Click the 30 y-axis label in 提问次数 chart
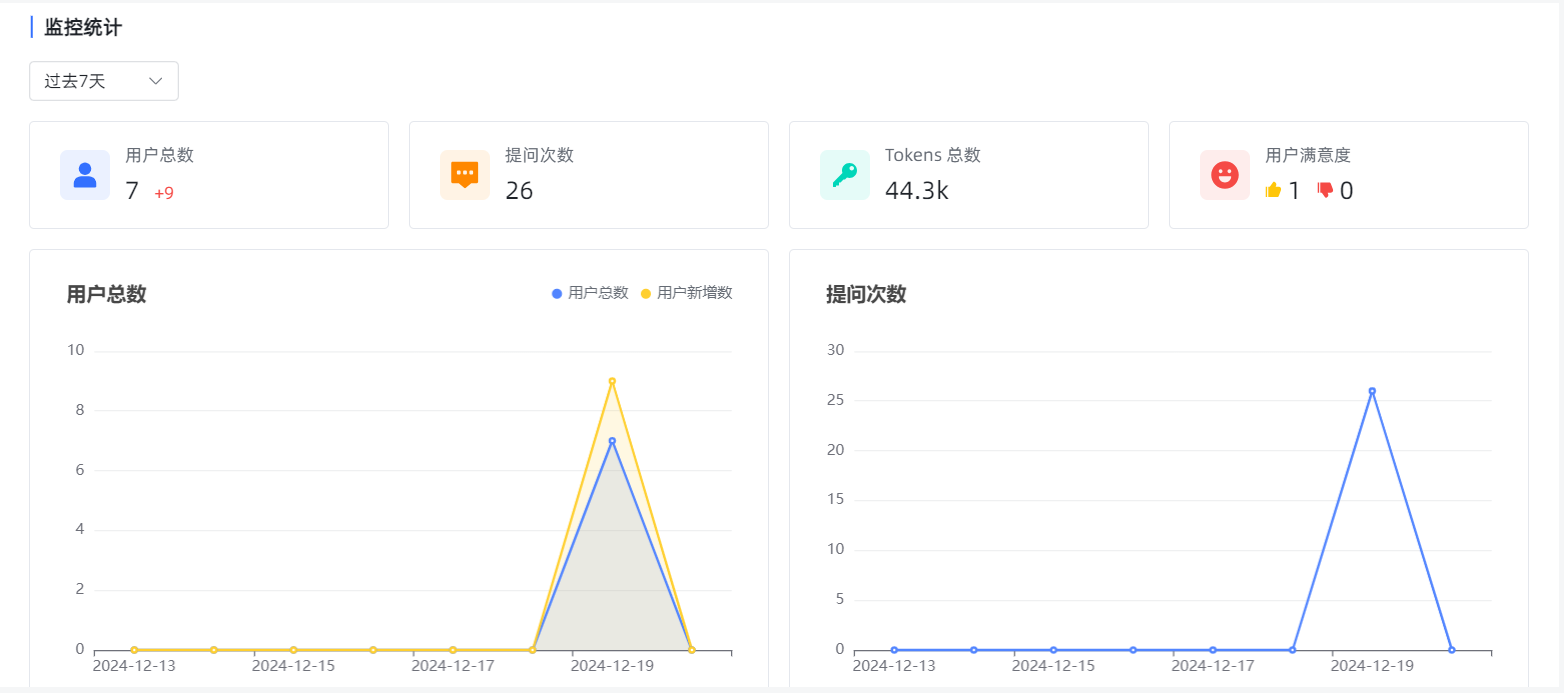 835,350
